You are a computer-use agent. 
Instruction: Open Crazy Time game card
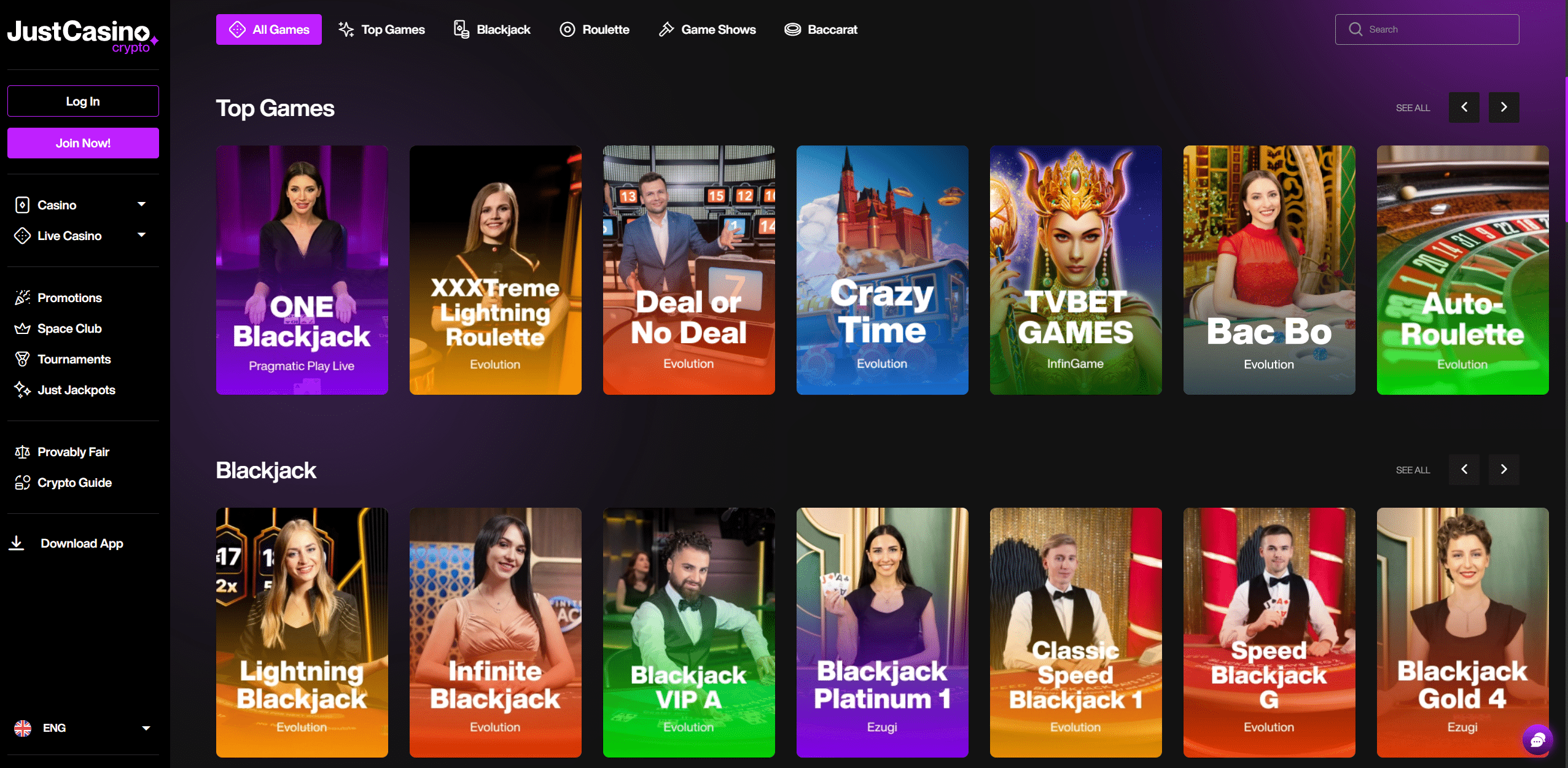882,270
